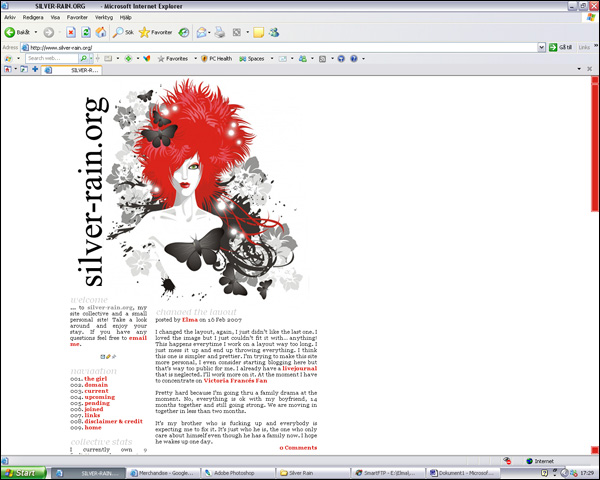Open the Visa menu

(55, 17)
